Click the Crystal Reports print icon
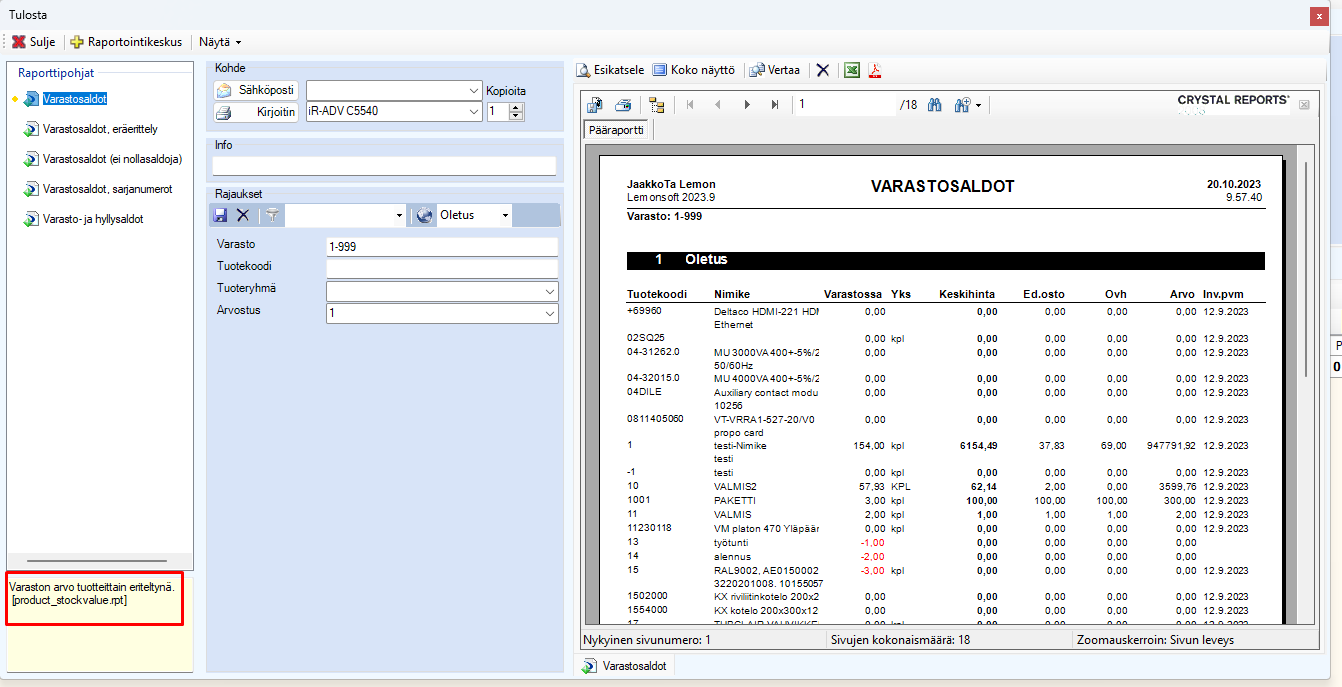Viewport: 1342px width, 687px height. (x=623, y=105)
